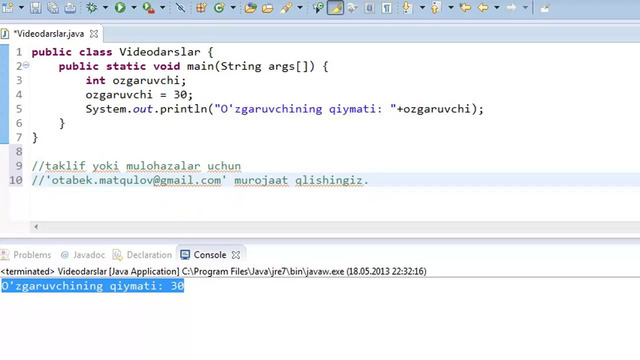Click the System.out.println code line
This screenshot has width=640, height=360.
click(x=284, y=109)
